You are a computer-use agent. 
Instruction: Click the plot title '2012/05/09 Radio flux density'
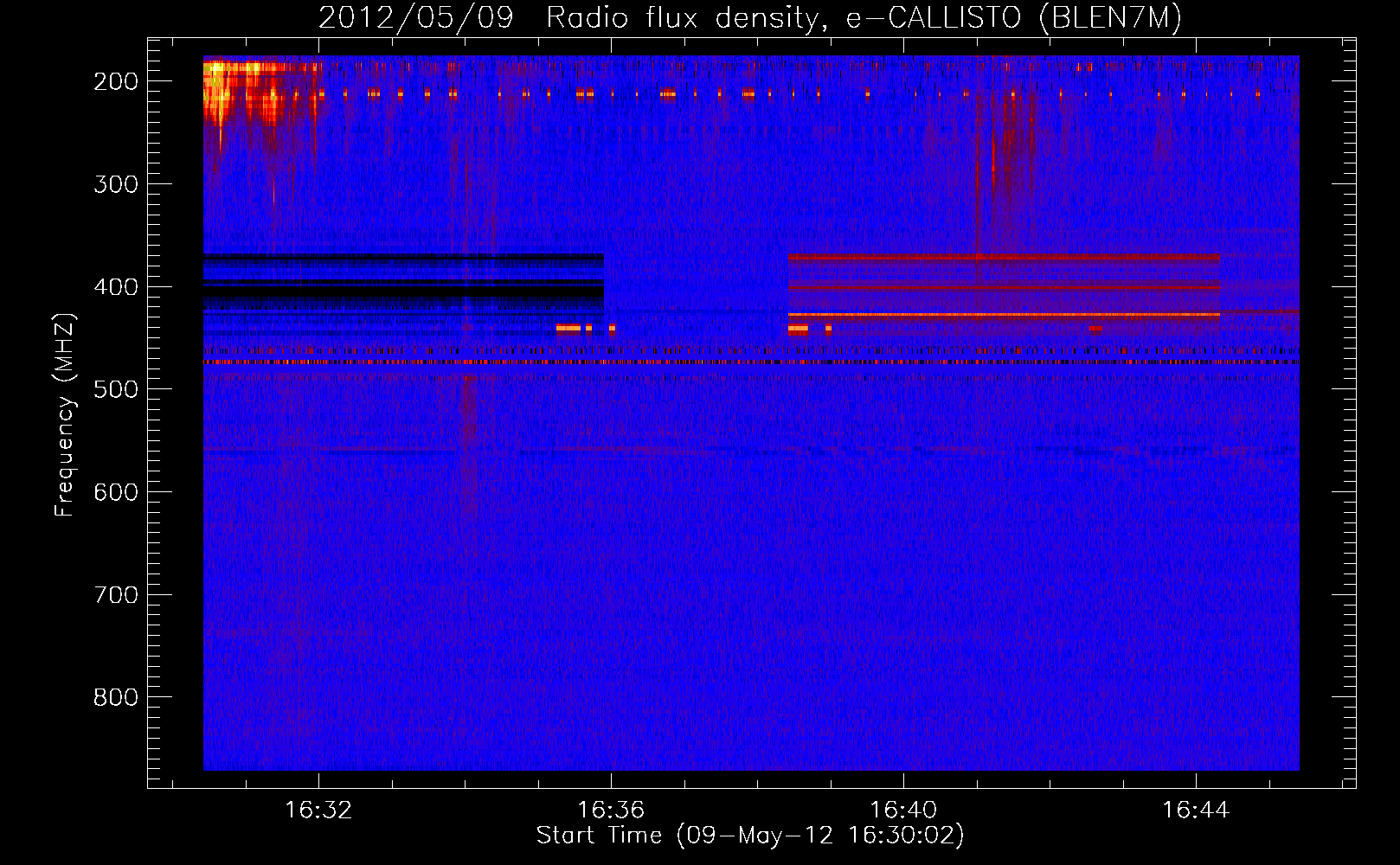pyautogui.click(x=750, y=18)
